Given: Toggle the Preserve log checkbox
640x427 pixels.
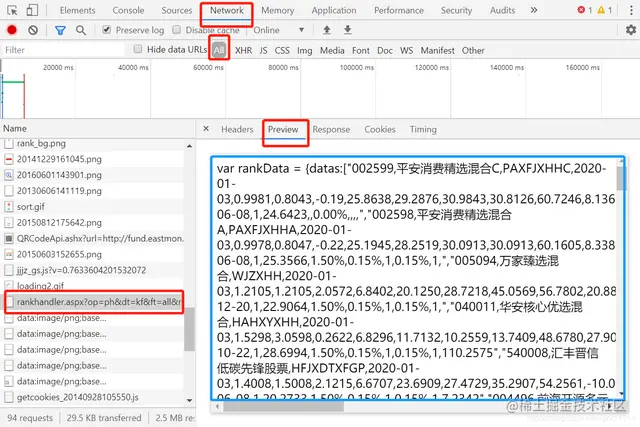Looking at the screenshot, I should point(107,29).
